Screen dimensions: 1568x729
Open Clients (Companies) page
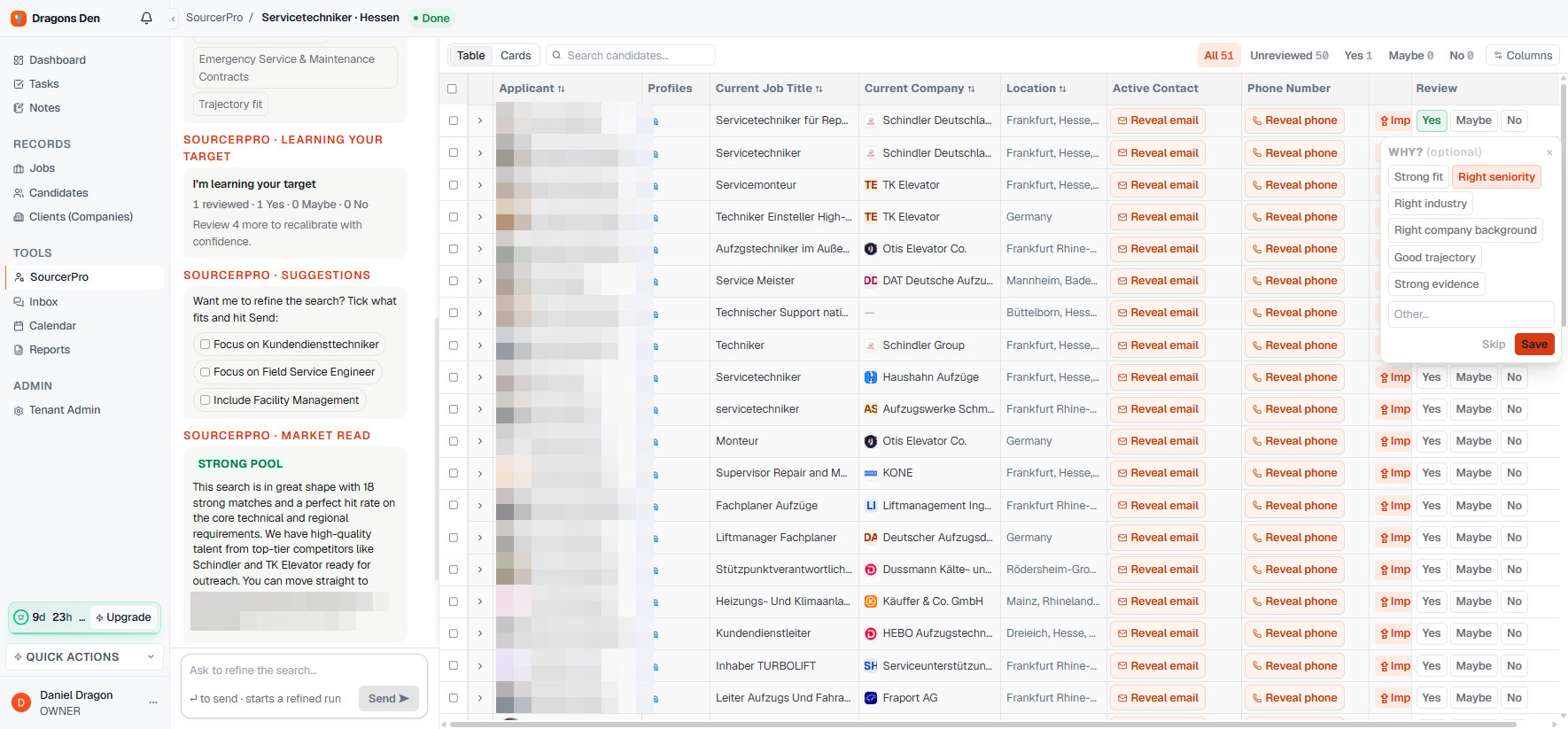tap(81, 217)
